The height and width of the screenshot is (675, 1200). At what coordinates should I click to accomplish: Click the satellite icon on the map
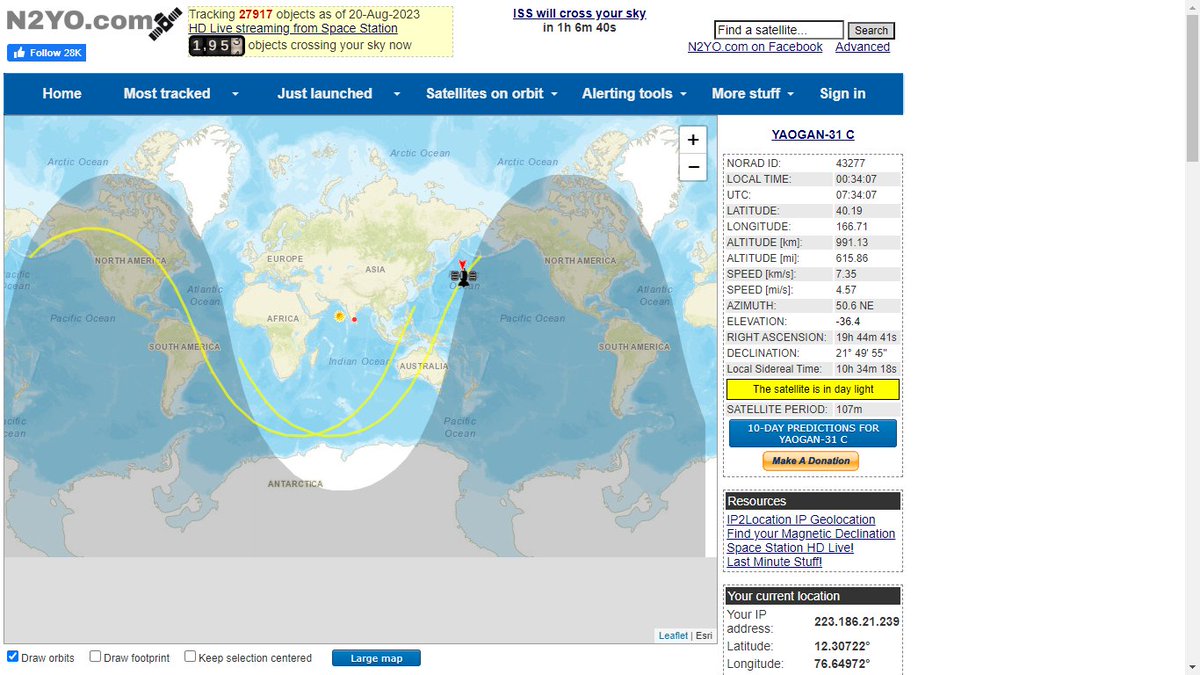[463, 276]
